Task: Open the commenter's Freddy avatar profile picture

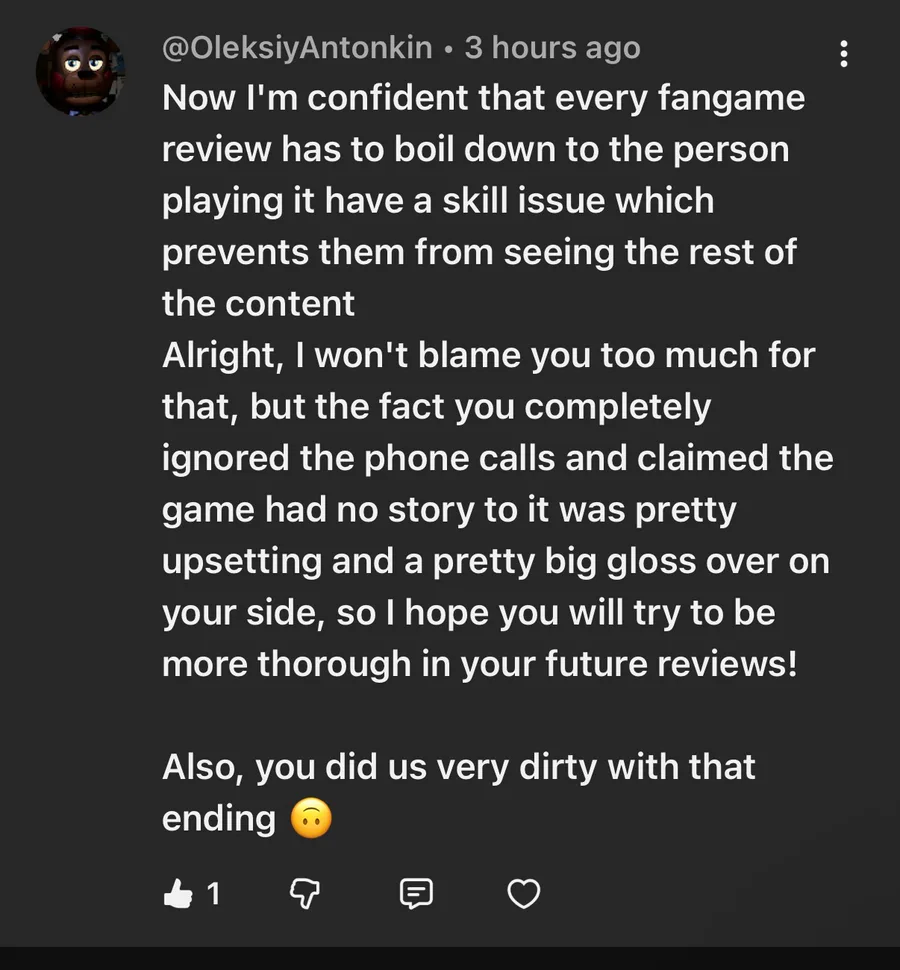Action: pyautogui.click(x=80, y=71)
